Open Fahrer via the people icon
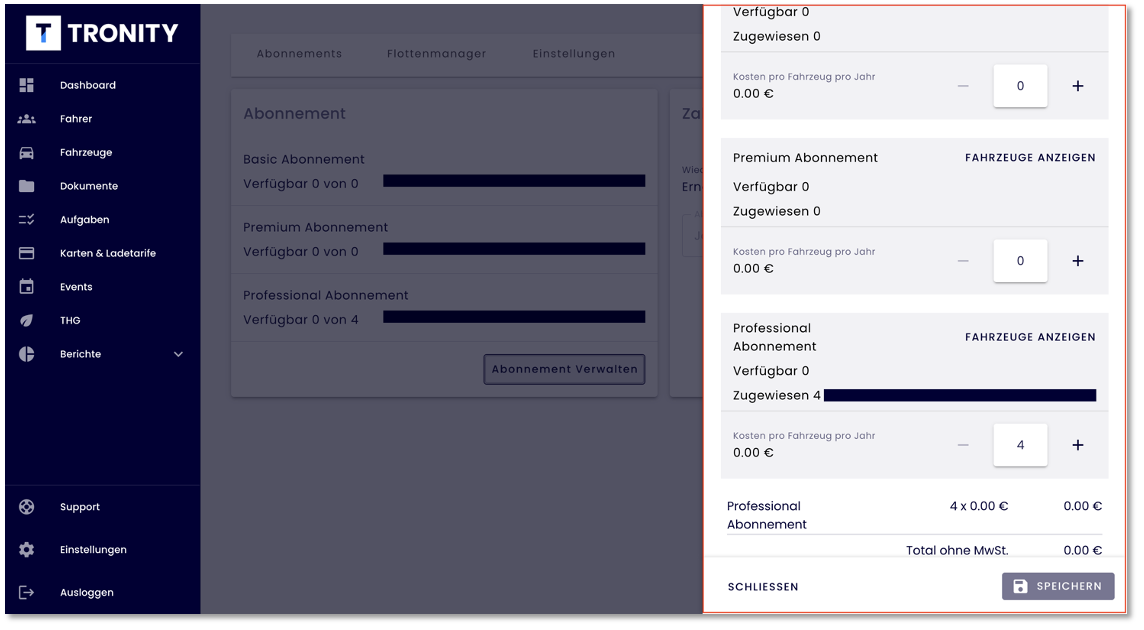Viewport: 1144px width, 630px height. [x=27, y=119]
